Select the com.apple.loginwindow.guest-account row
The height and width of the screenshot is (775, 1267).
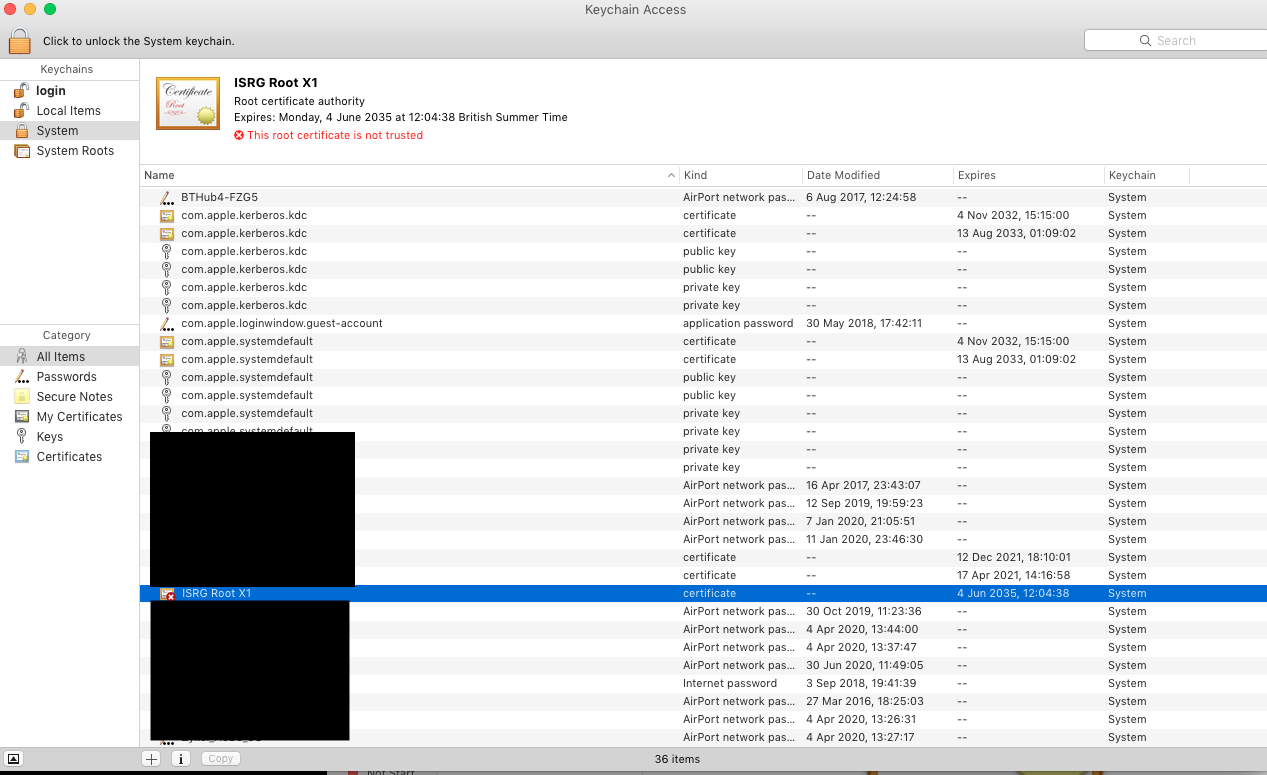click(x=703, y=324)
